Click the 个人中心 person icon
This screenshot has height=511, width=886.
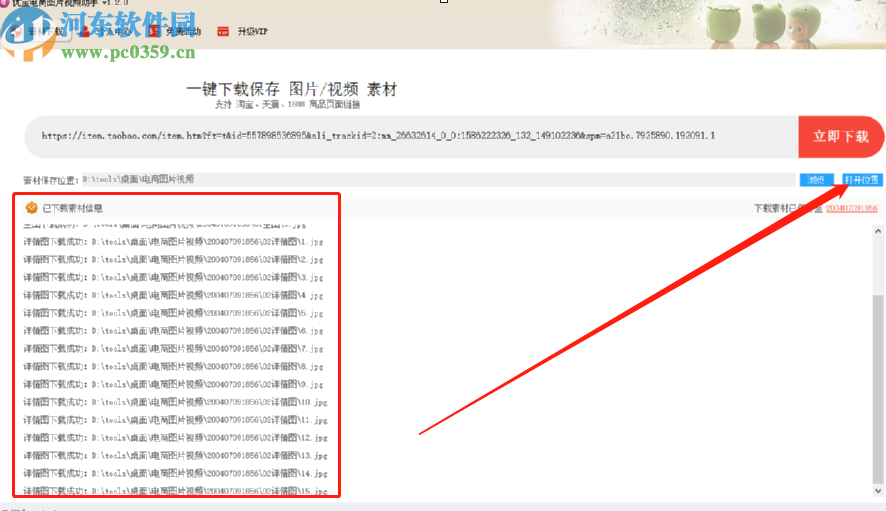click(85, 31)
